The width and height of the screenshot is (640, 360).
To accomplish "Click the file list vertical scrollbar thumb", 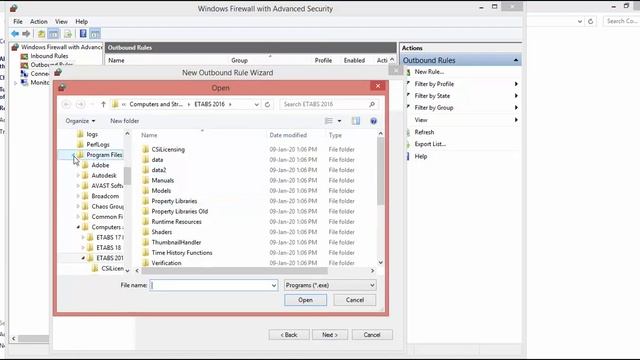I will [x=380, y=171].
